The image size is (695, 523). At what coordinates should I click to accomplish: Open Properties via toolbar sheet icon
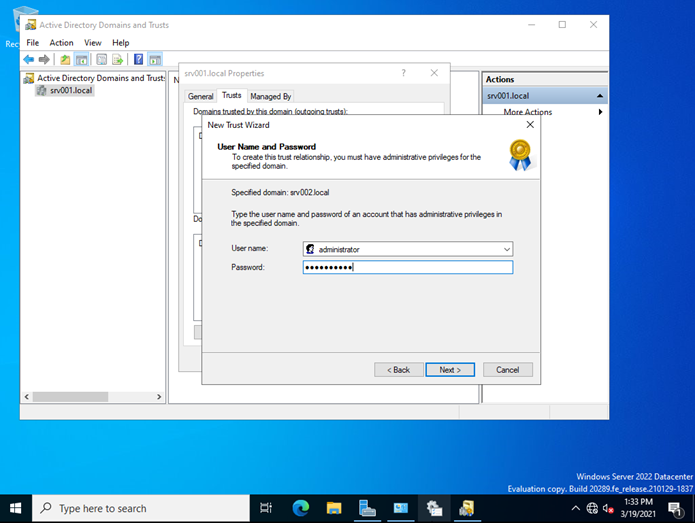(x=102, y=59)
